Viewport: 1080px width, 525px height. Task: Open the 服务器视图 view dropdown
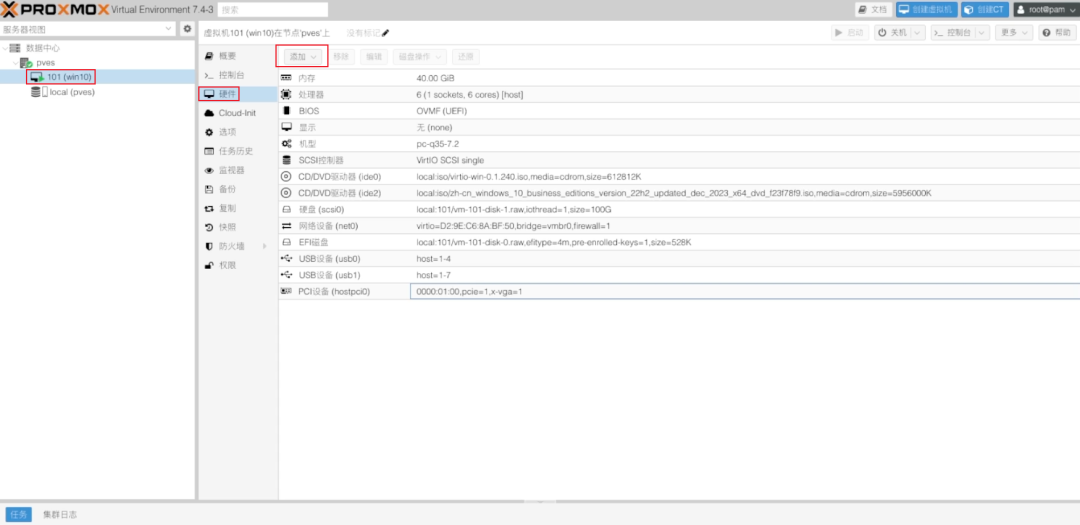click(x=88, y=29)
